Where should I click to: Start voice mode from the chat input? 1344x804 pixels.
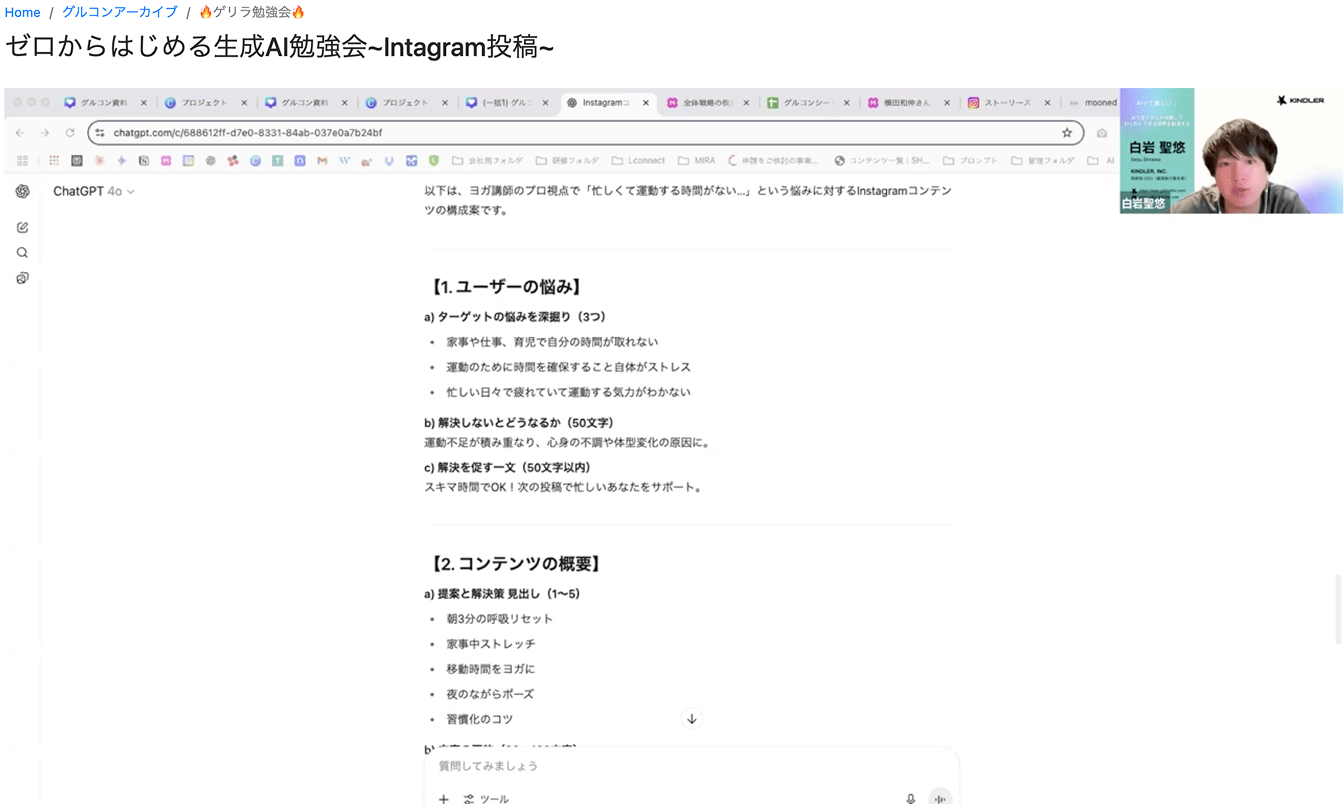point(940,797)
